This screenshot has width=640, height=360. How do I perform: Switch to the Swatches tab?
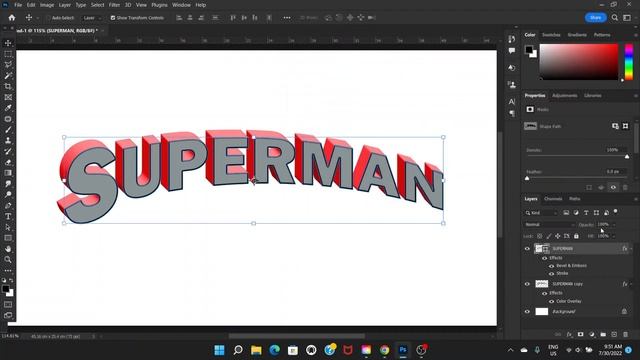pyautogui.click(x=551, y=35)
